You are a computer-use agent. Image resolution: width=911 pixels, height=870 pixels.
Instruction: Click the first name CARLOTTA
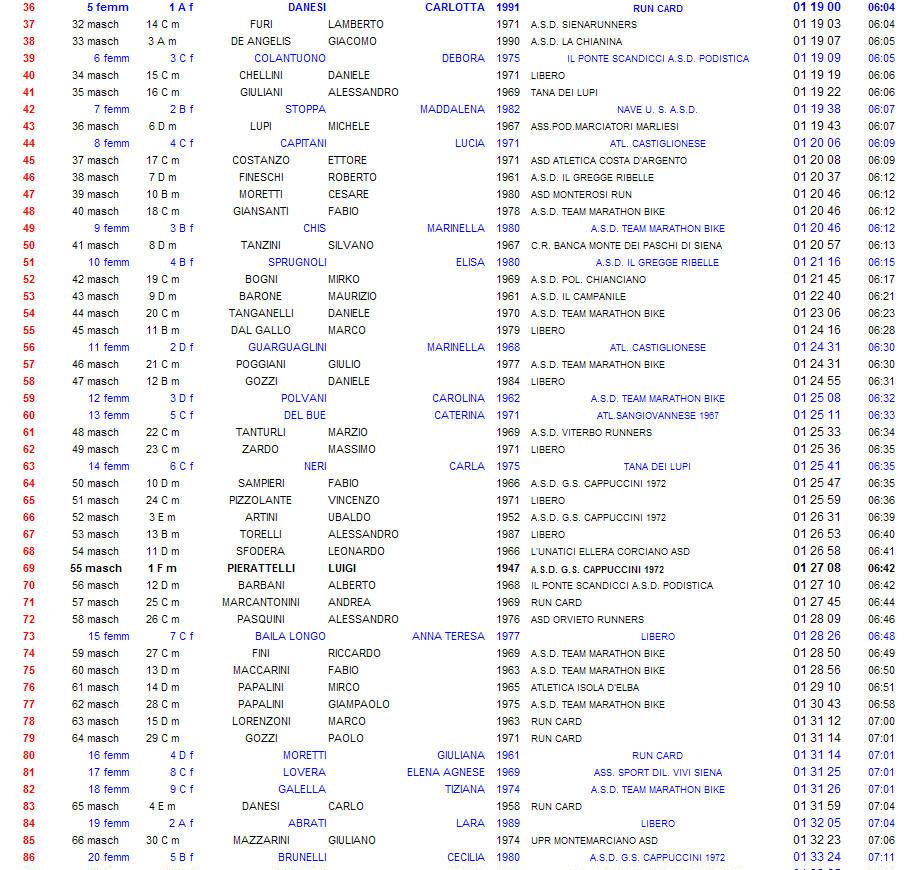click(454, 7)
